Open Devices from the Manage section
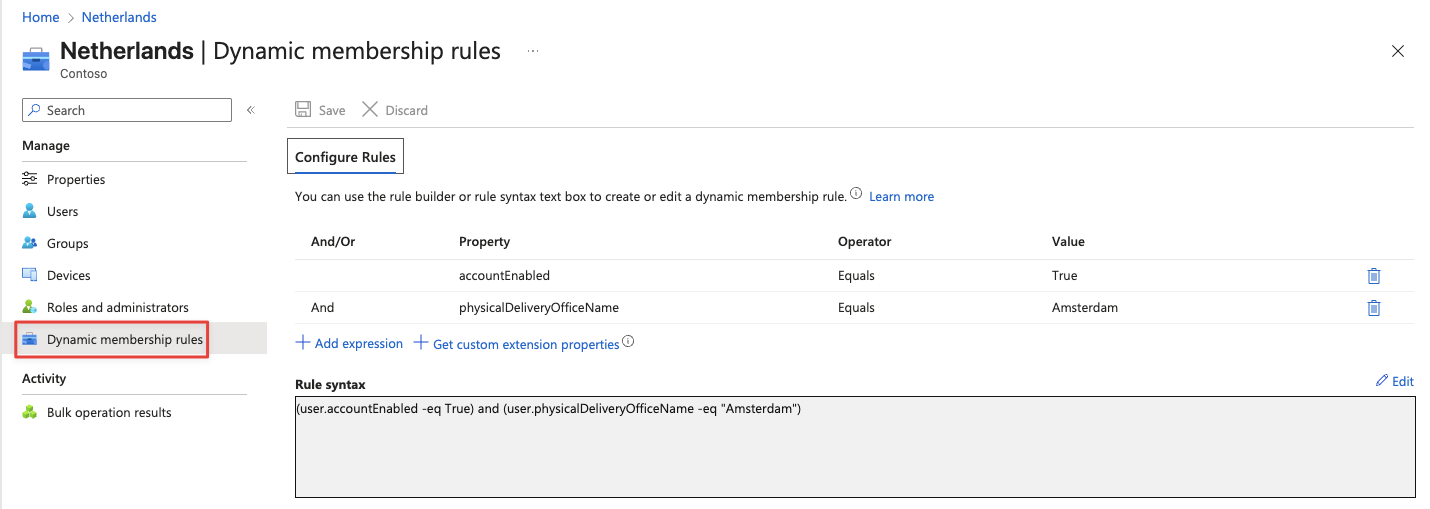1430x509 pixels. (x=68, y=276)
